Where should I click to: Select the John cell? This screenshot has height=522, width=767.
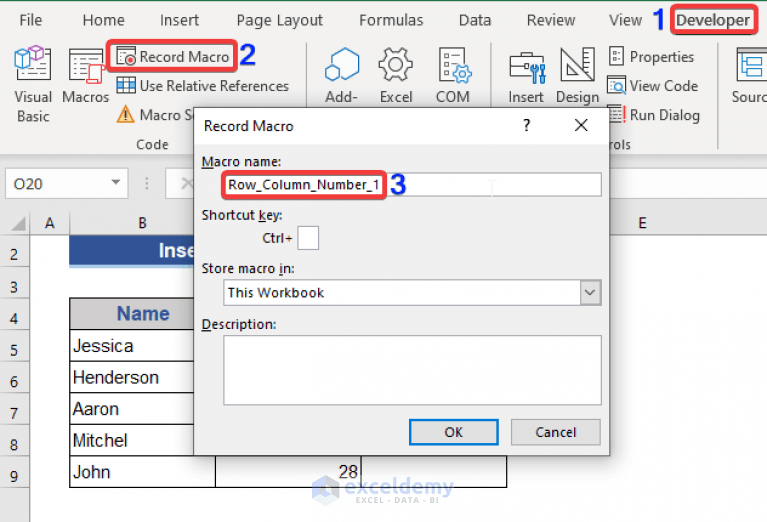pyautogui.click(x=142, y=472)
